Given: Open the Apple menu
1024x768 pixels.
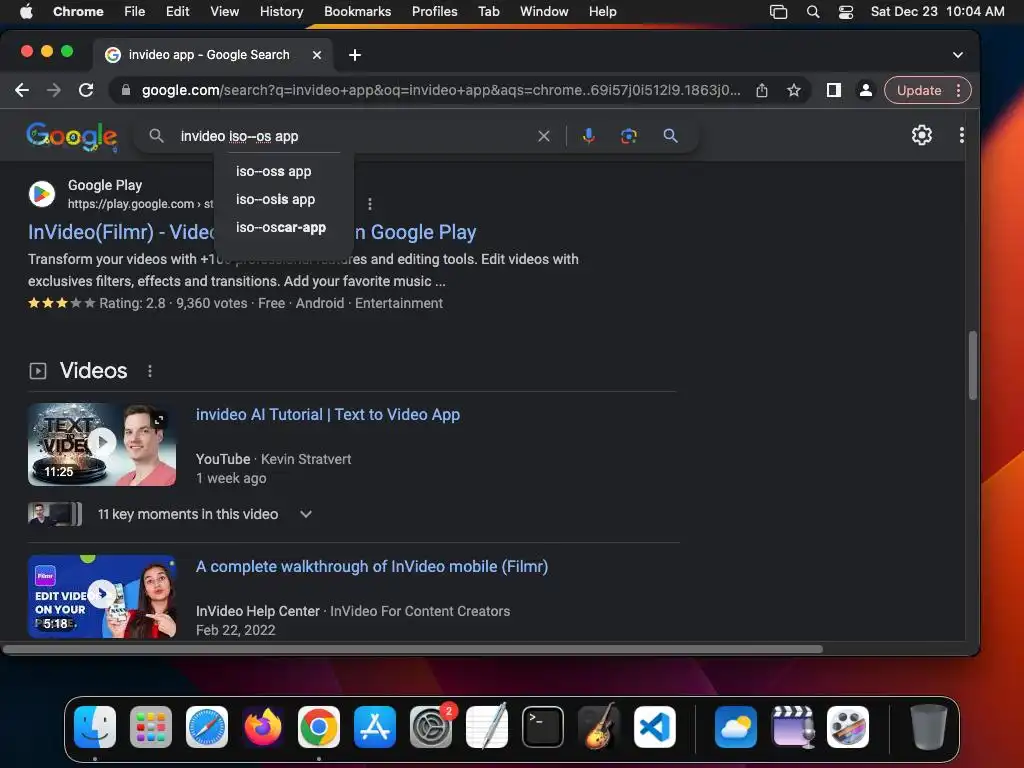Looking at the screenshot, I should (26, 11).
